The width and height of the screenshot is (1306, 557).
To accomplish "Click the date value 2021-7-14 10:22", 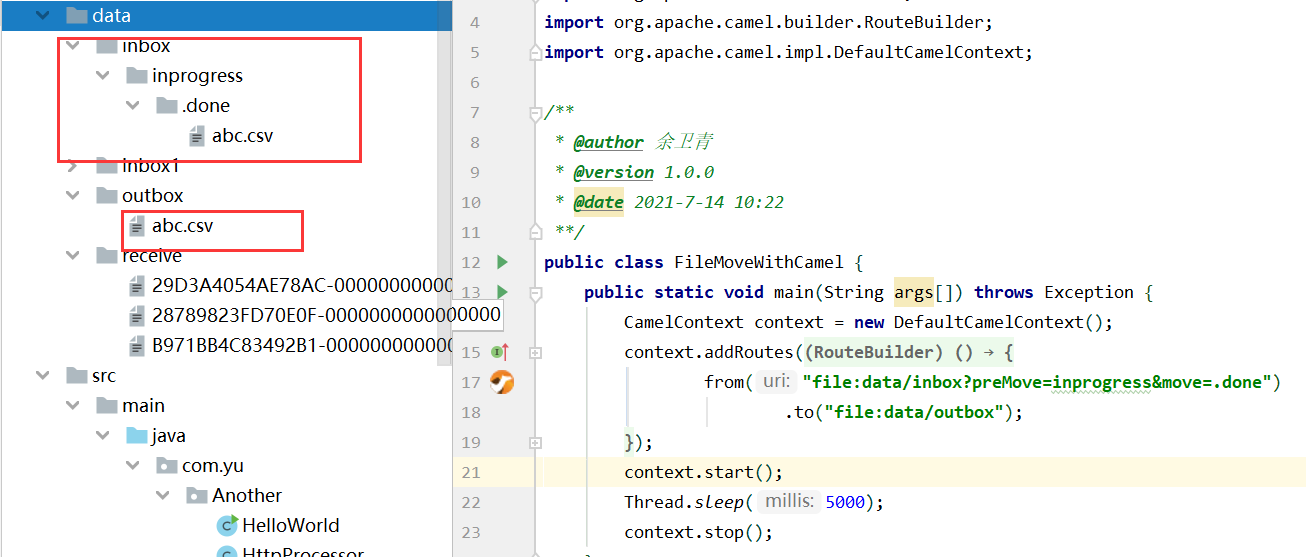I will point(709,202).
